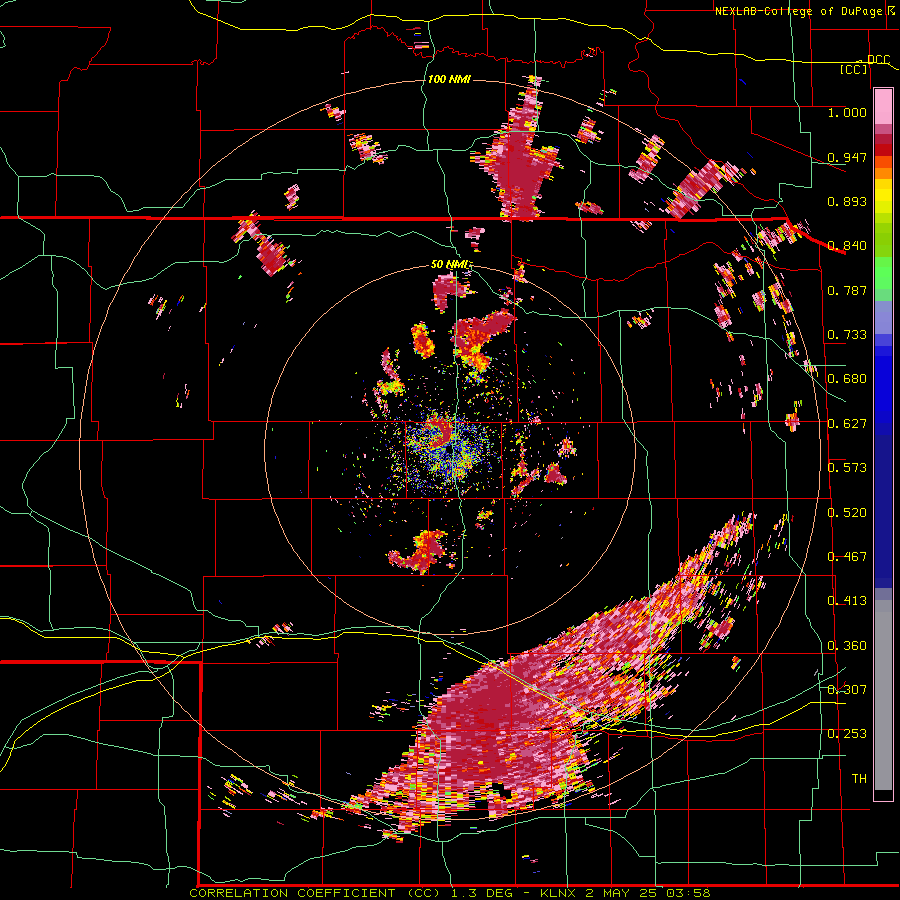
Task: Click the 0.360 scale value
Action: pos(847,645)
